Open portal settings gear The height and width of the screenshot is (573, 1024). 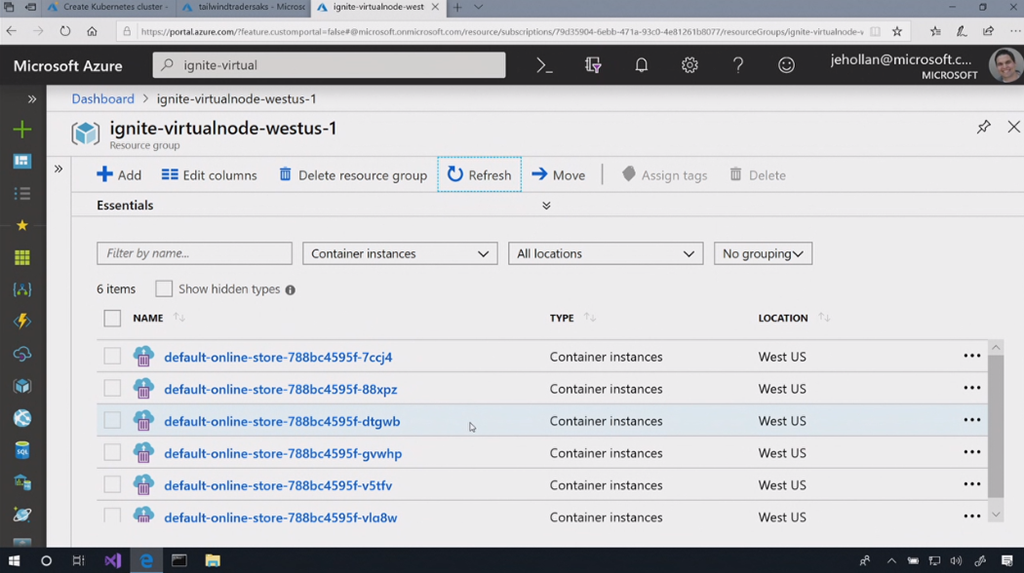689,65
